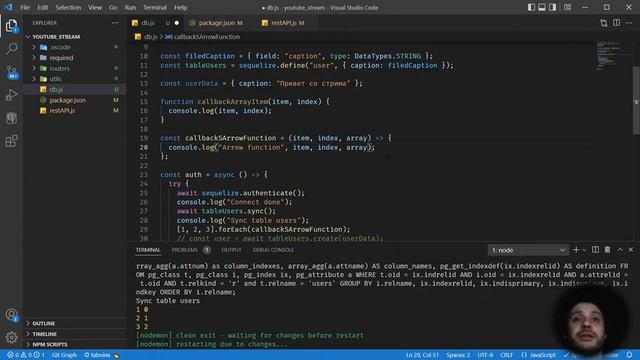Open Source Control view in activity bar
Viewport: 640px width, 360px height.
click(11, 72)
